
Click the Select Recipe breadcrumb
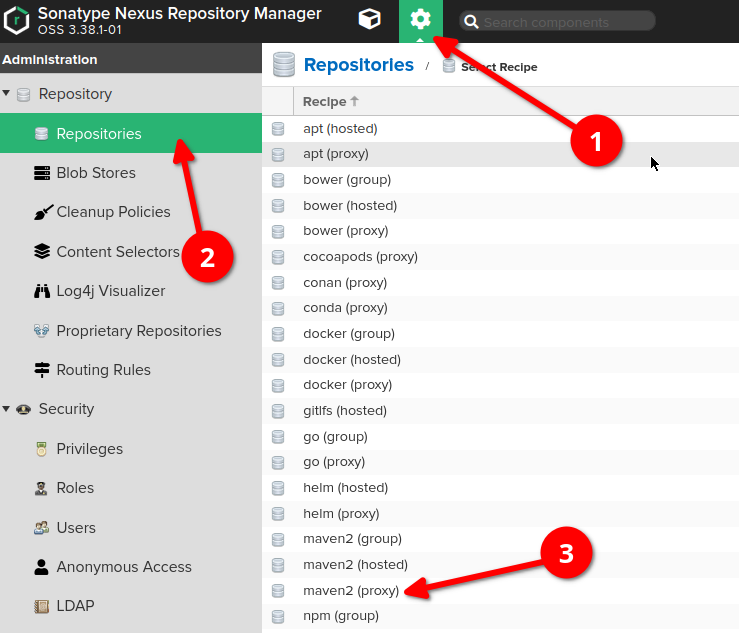coord(499,67)
